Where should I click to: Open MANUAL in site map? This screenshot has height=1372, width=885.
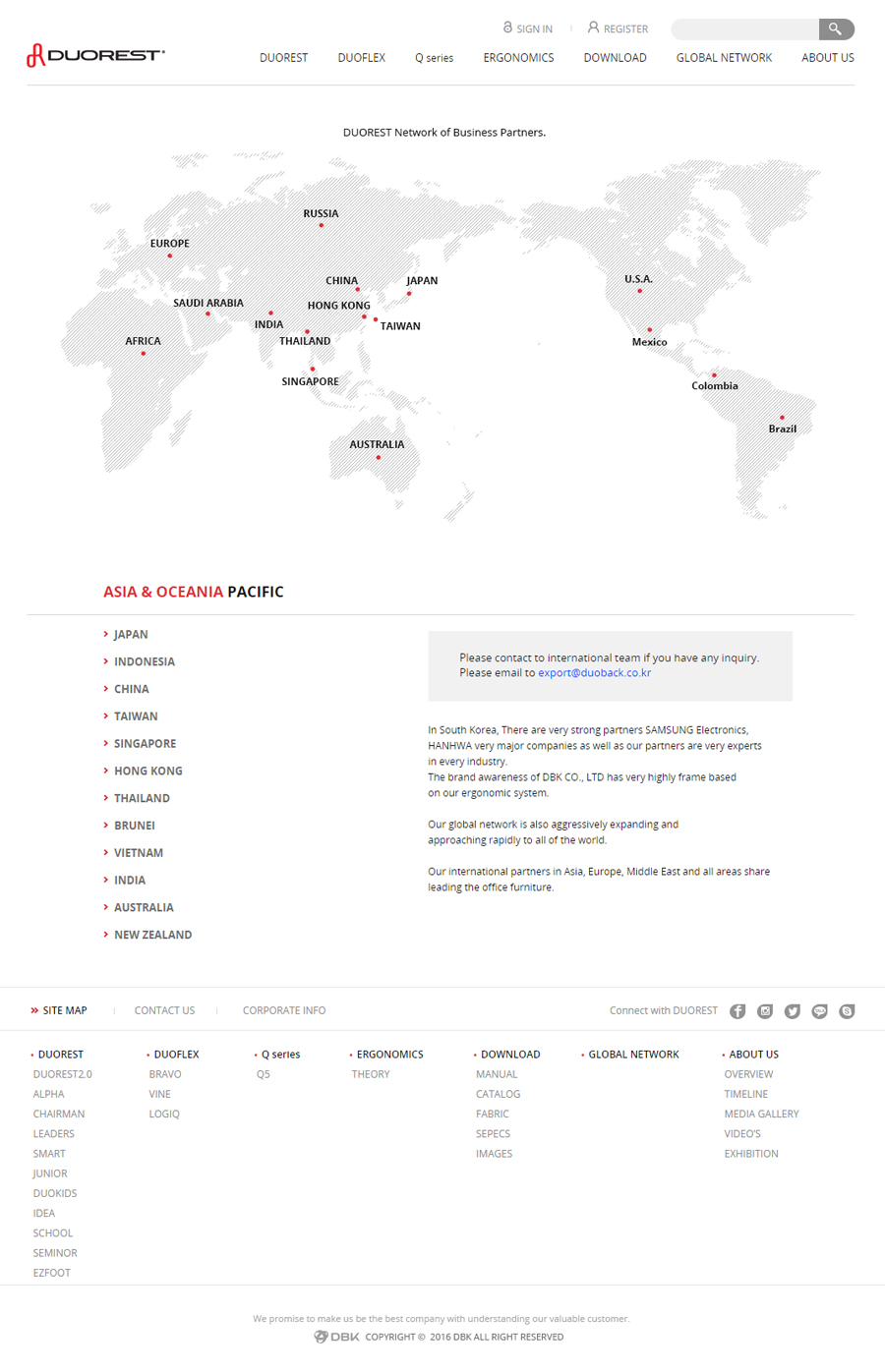tap(497, 1074)
